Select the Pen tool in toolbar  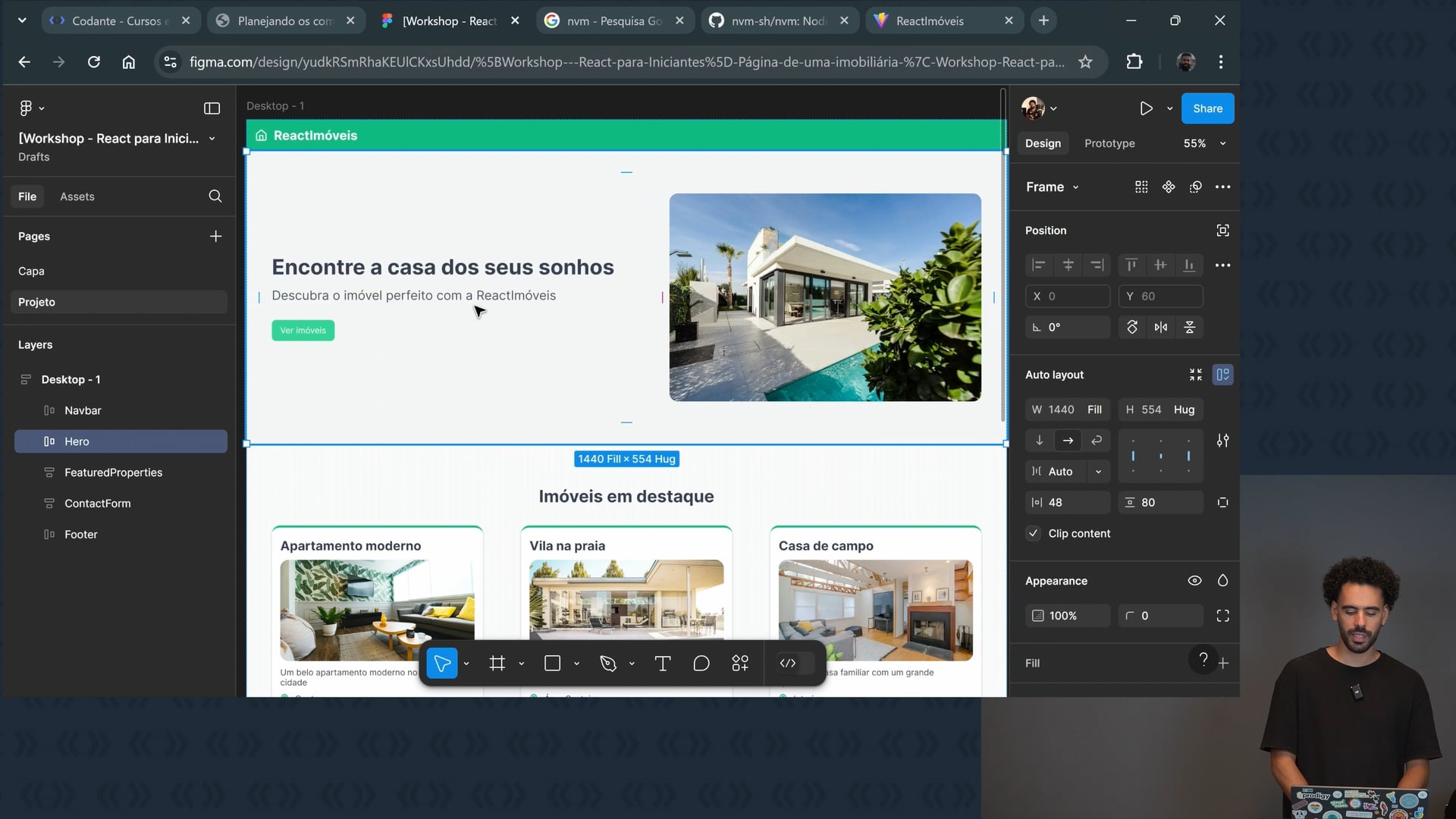pos(607,664)
